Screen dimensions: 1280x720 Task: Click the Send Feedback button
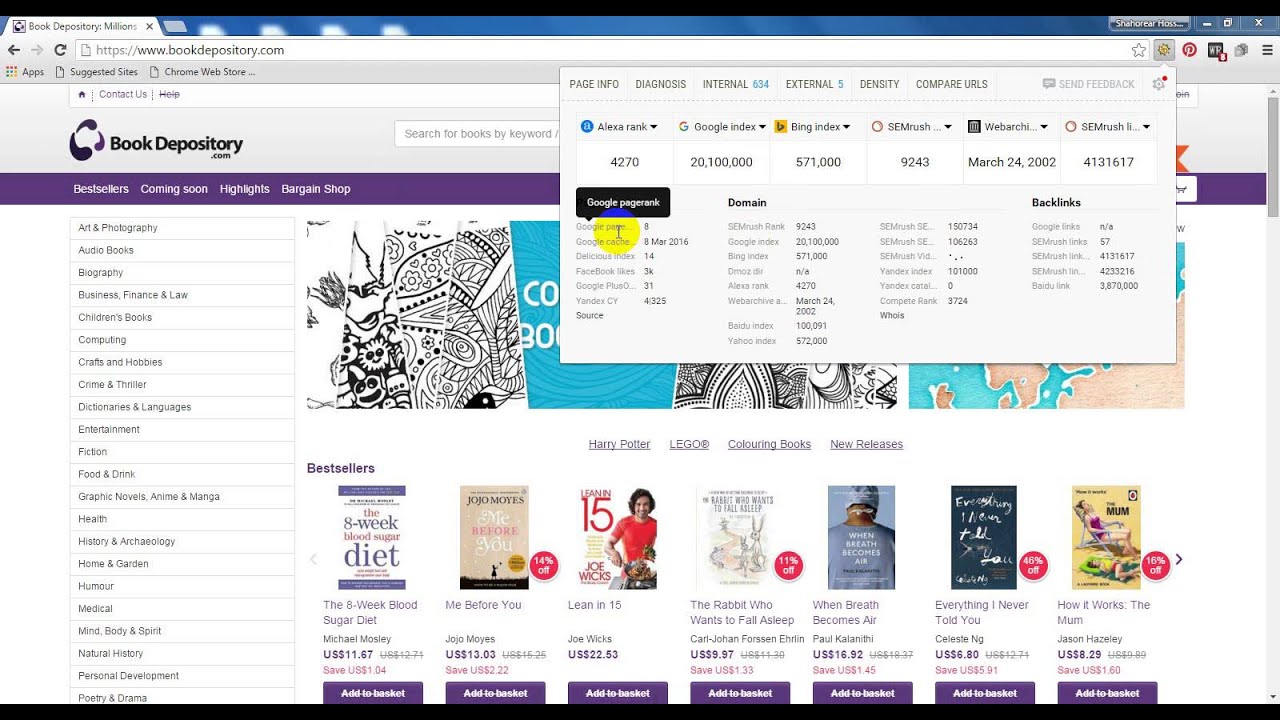(1088, 84)
